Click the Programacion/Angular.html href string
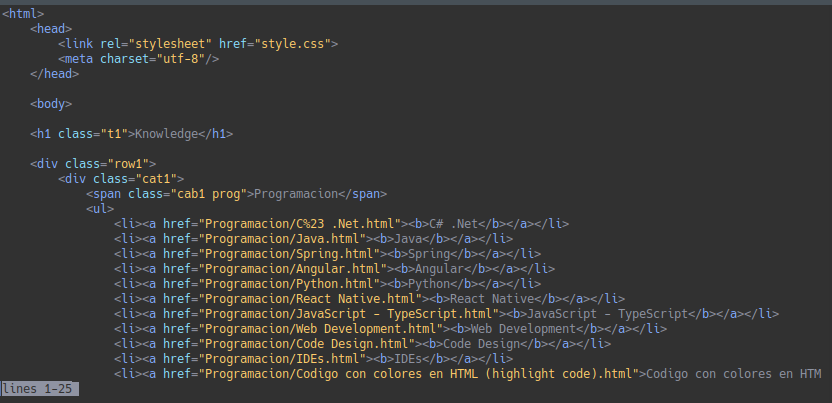Viewport: 832px width, 403px height. pyautogui.click(x=291, y=268)
